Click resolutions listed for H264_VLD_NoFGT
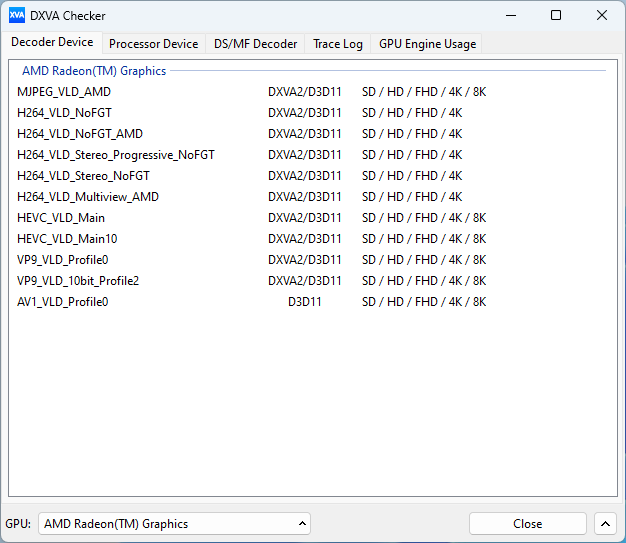 [412, 113]
